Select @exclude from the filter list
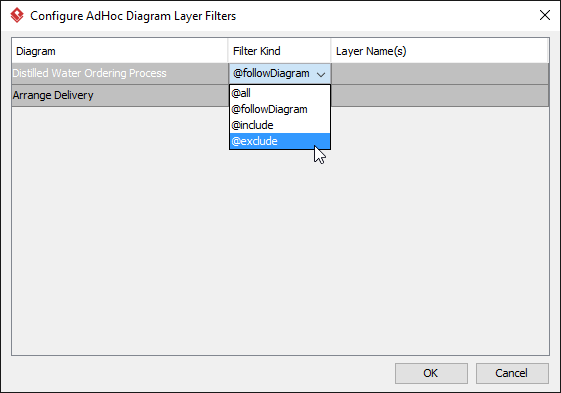Screen dimensions: 561x393 click(x=279, y=141)
